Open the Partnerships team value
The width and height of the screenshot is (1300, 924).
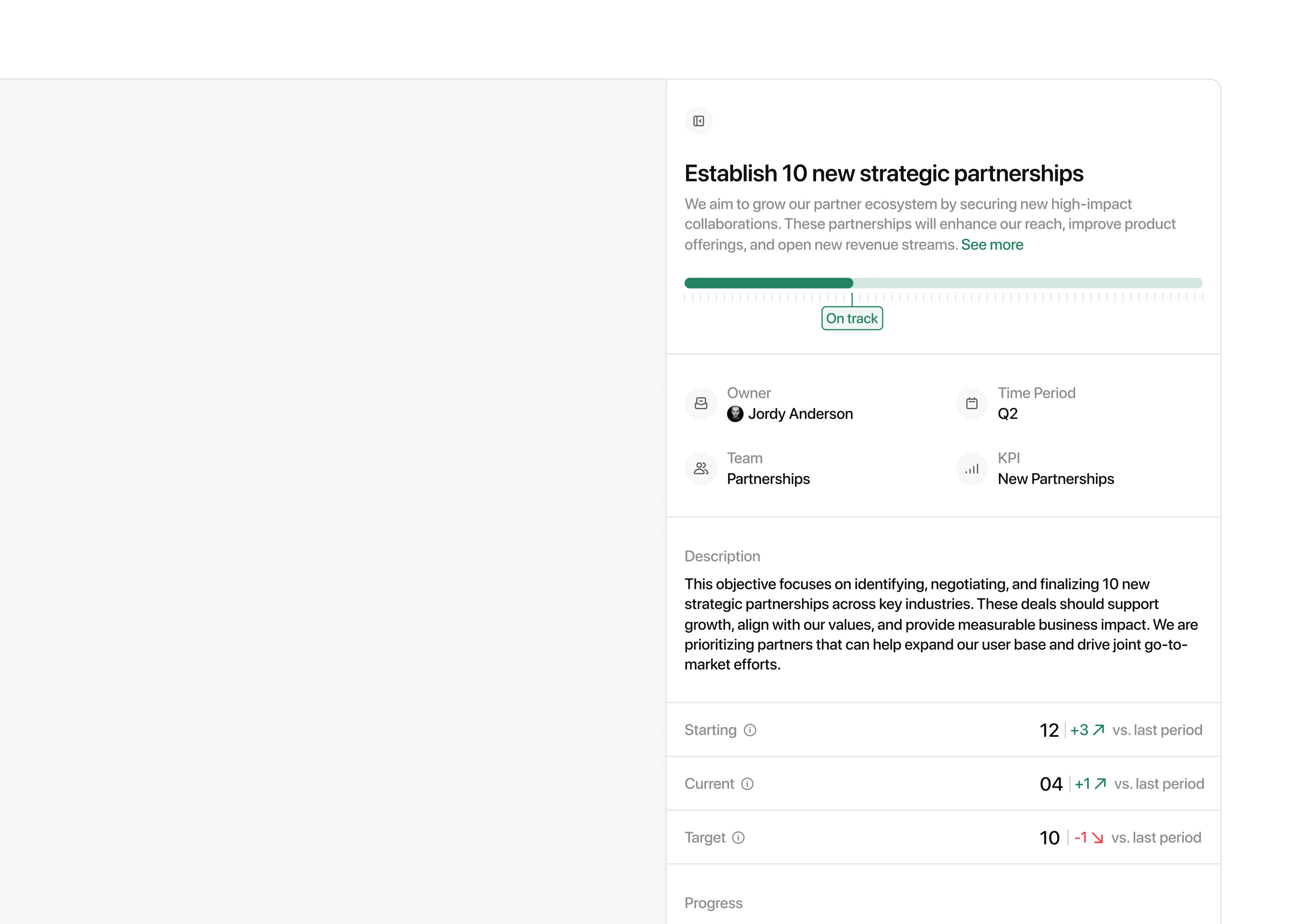coord(768,479)
